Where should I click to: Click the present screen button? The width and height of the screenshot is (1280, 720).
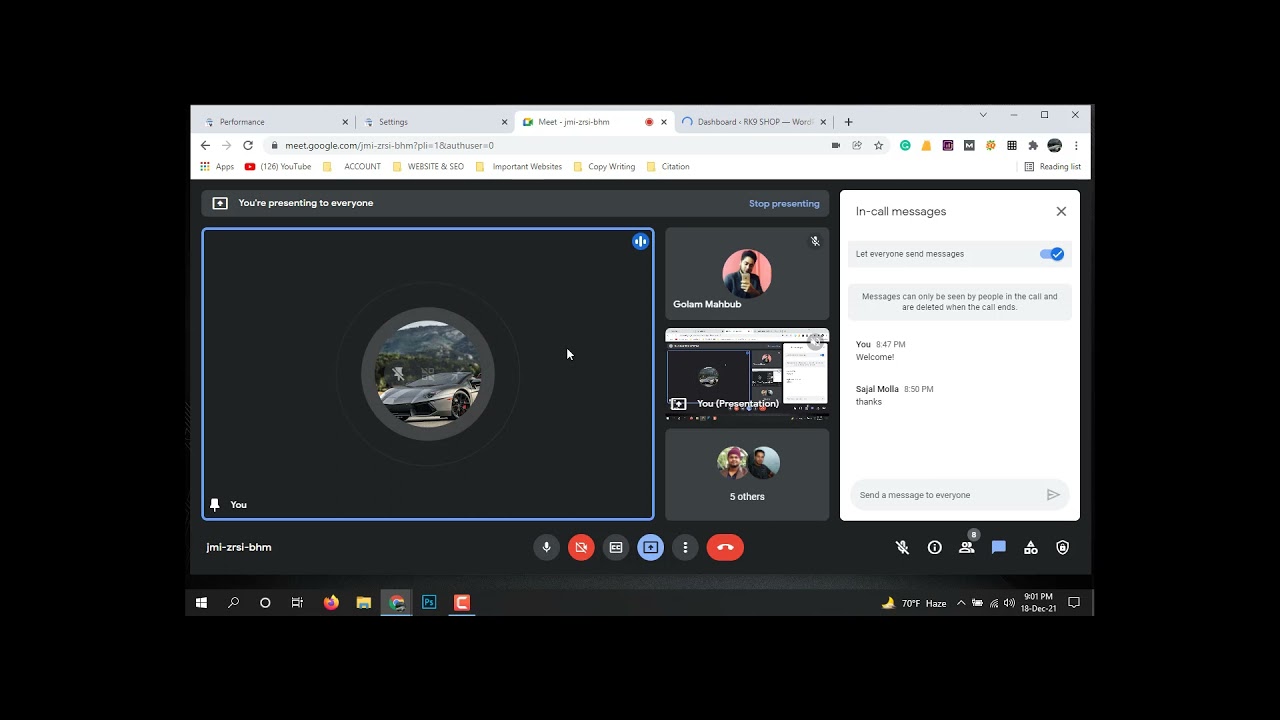click(x=650, y=547)
